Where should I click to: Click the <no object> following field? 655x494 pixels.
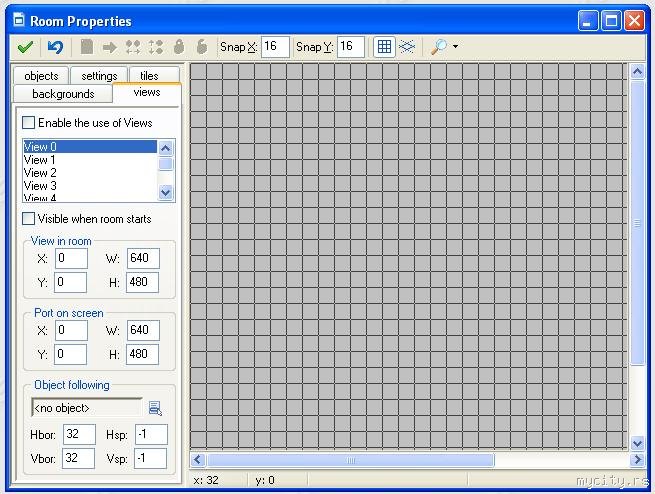click(x=87, y=408)
